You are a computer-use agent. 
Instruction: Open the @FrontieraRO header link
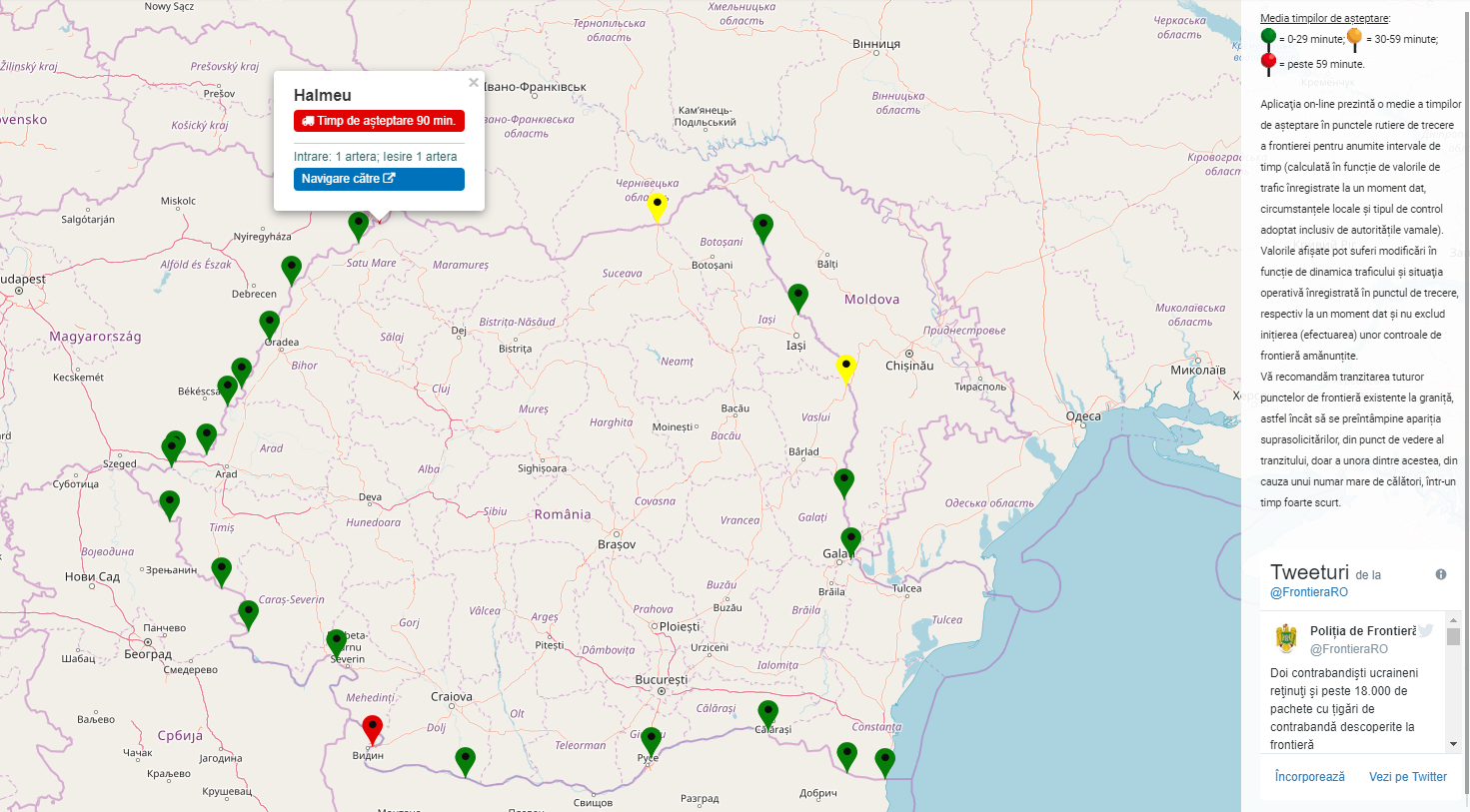tap(1308, 592)
